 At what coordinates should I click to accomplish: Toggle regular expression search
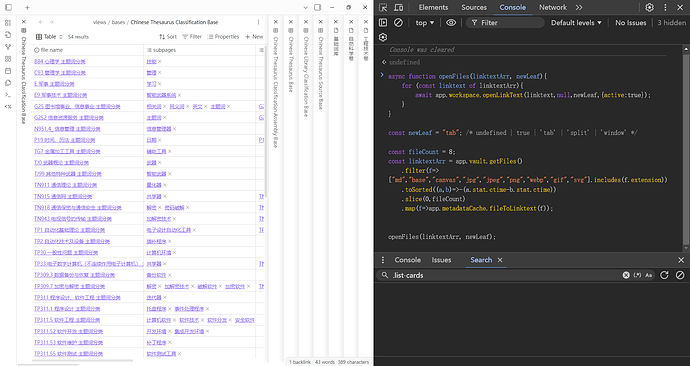(637, 275)
